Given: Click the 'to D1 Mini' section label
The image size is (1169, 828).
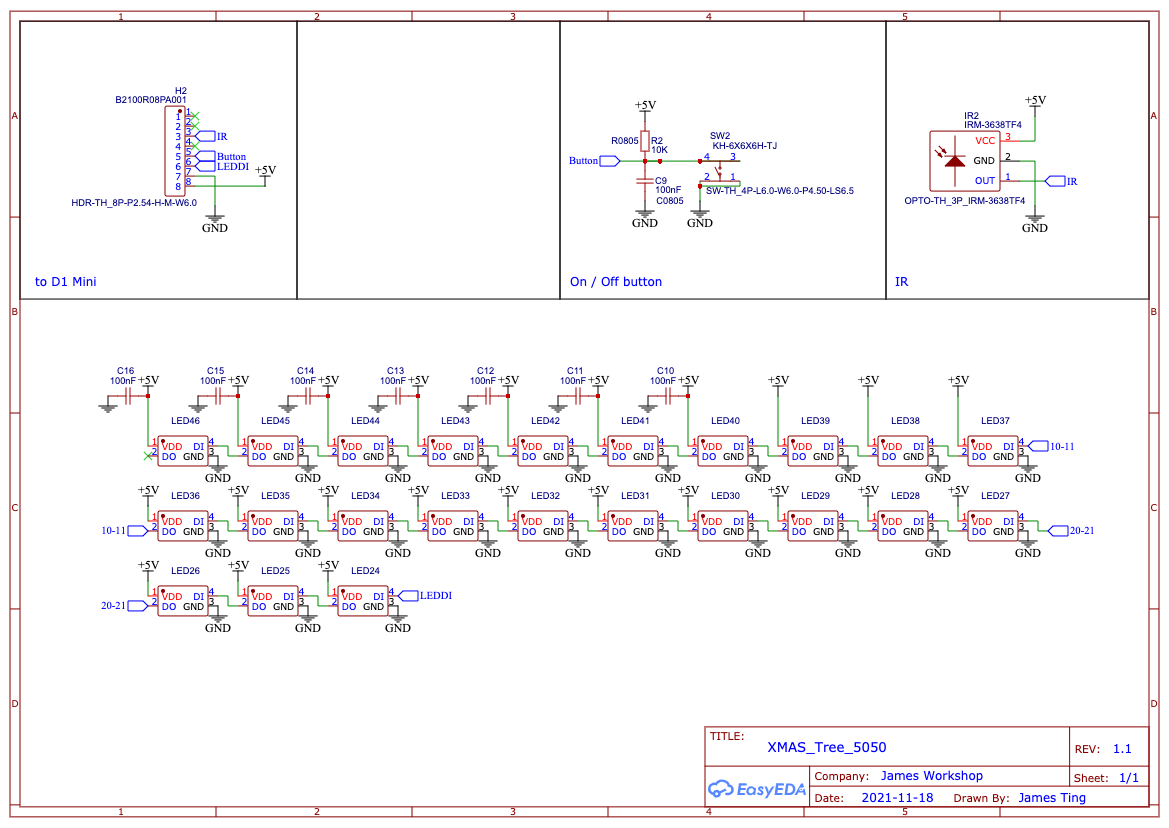Looking at the screenshot, I should click(66, 282).
